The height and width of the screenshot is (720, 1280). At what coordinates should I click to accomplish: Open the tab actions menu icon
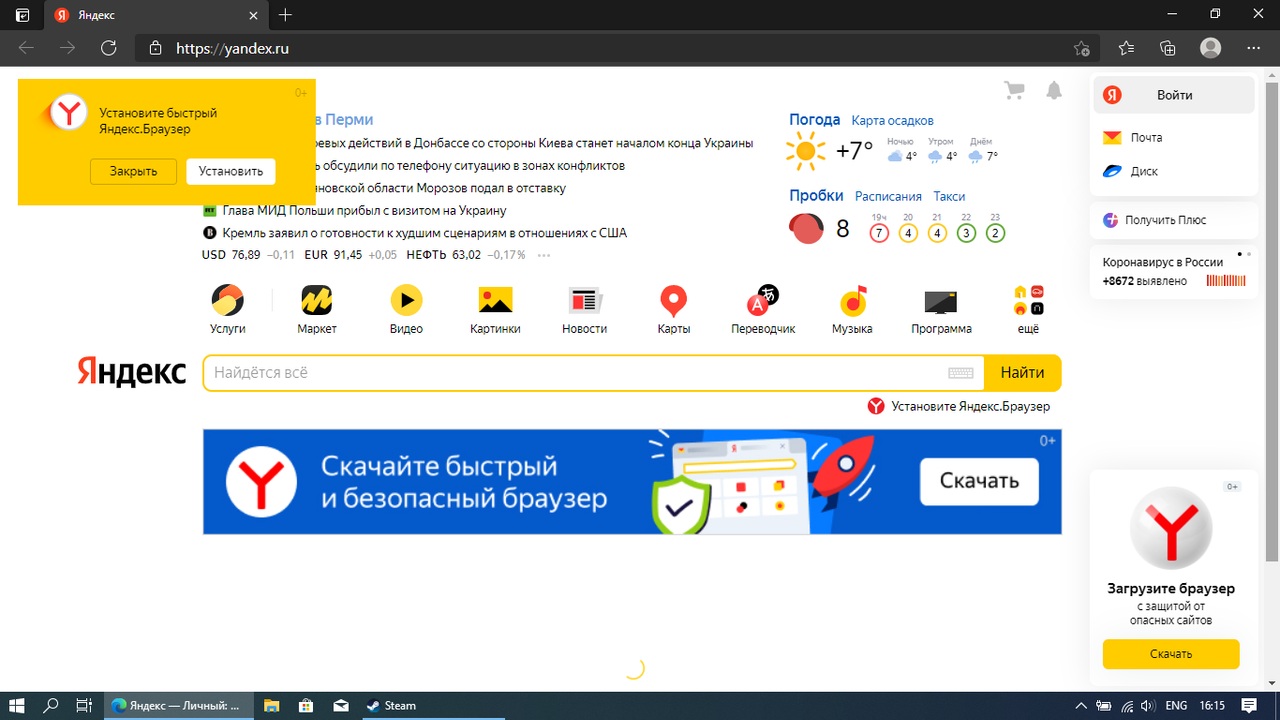click(22, 15)
